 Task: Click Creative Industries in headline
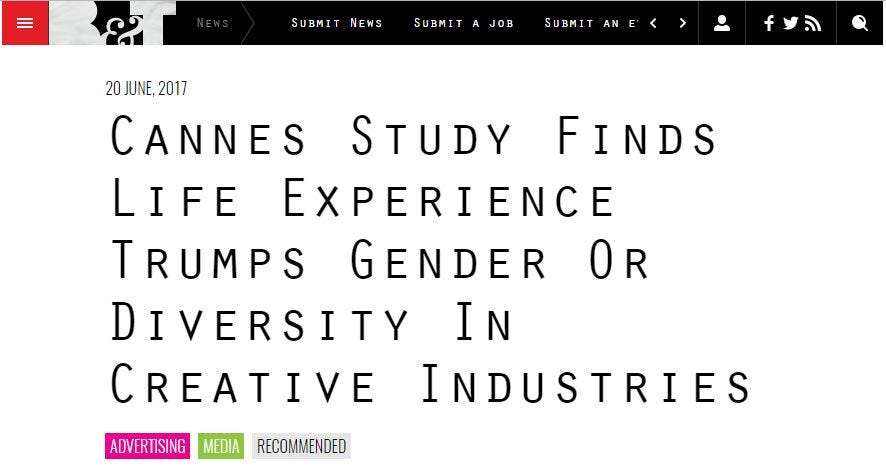[x=429, y=384]
